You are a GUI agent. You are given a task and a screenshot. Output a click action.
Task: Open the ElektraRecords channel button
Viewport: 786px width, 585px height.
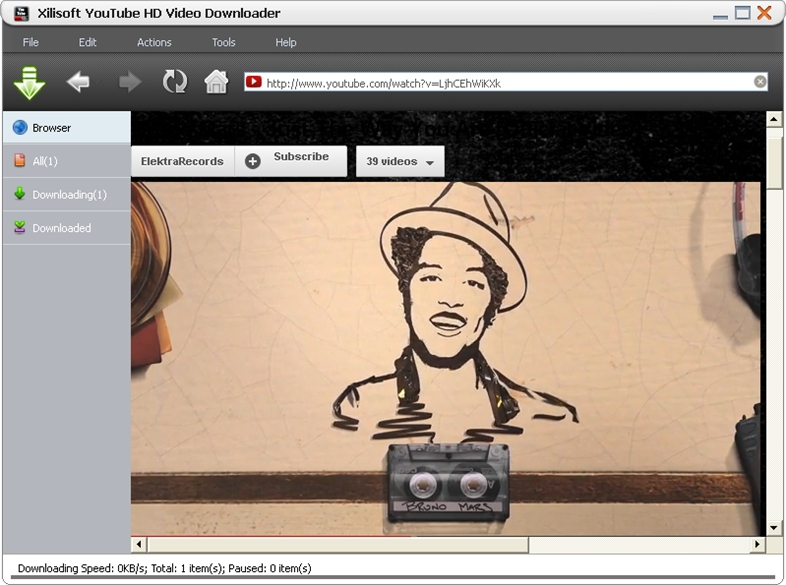[x=182, y=161]
